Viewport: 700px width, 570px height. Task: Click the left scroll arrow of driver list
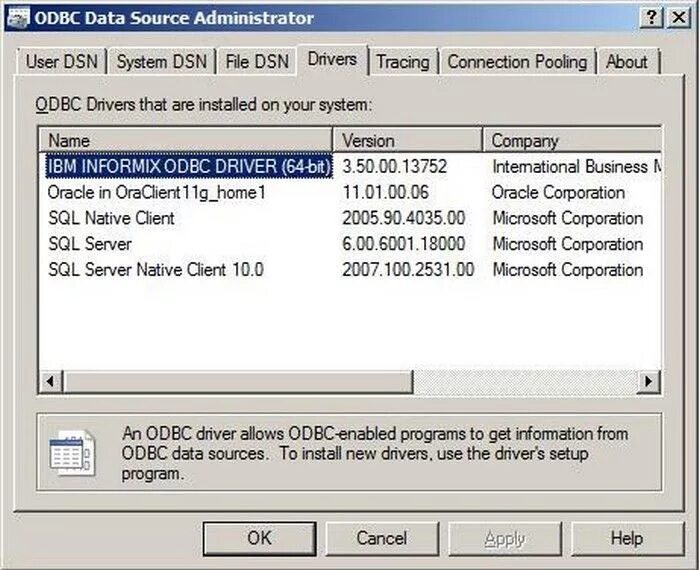point(51,381)
